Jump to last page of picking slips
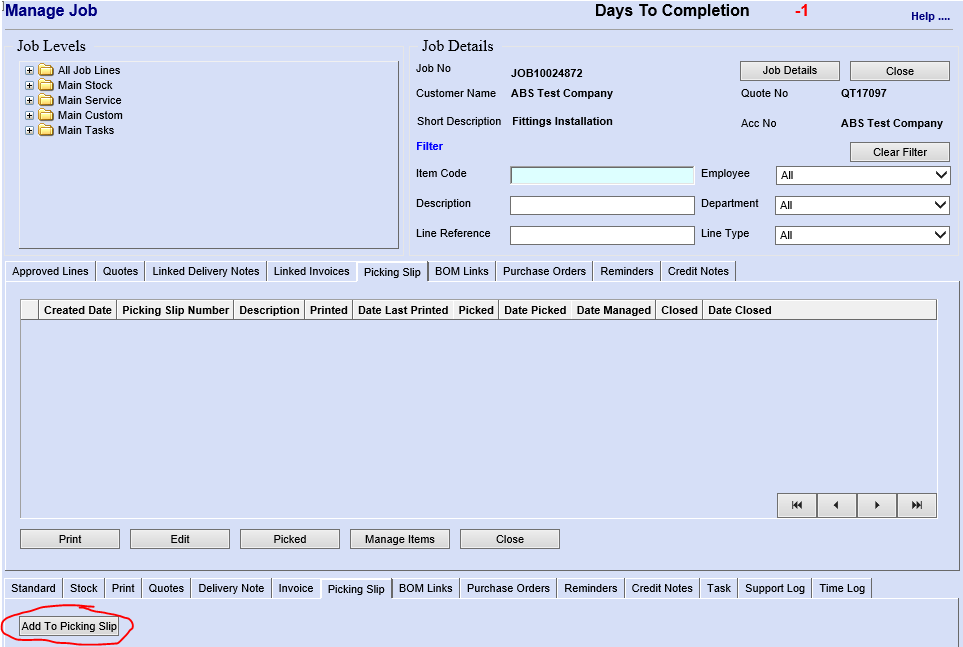Viewport: 963px width, 647px height. click(917, 506)
